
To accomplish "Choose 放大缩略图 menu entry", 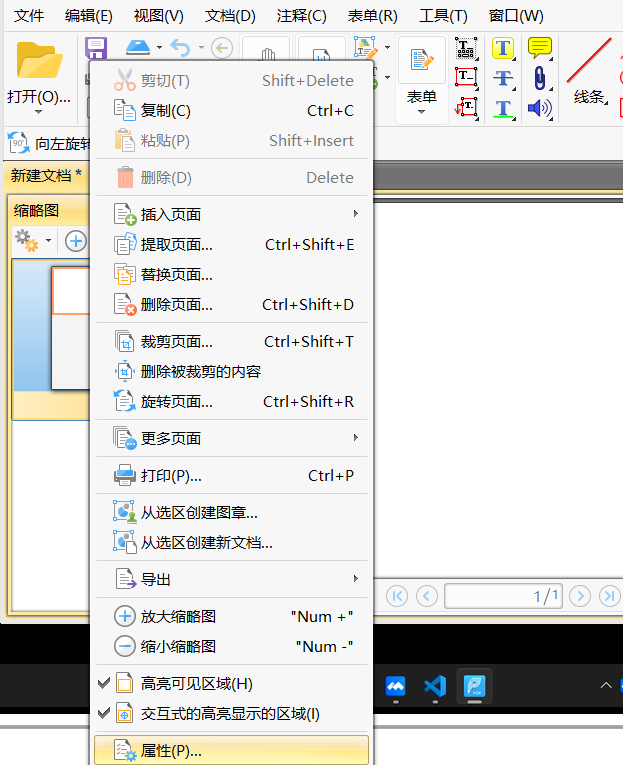I will click(x=232, y=616).
